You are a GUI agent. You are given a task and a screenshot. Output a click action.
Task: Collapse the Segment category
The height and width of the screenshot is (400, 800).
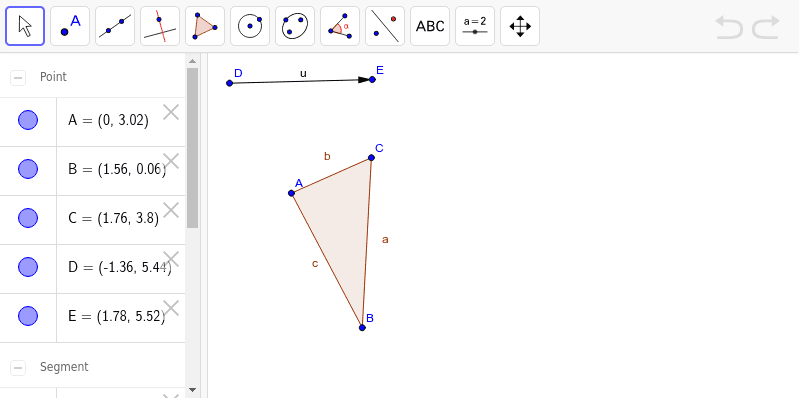(x=18, y=367)
